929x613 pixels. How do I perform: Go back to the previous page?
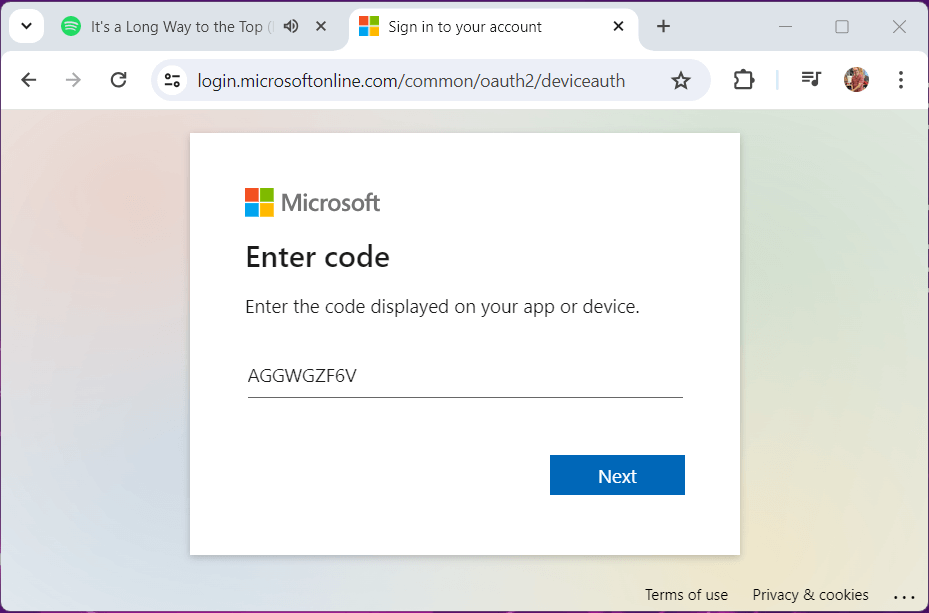28,80
